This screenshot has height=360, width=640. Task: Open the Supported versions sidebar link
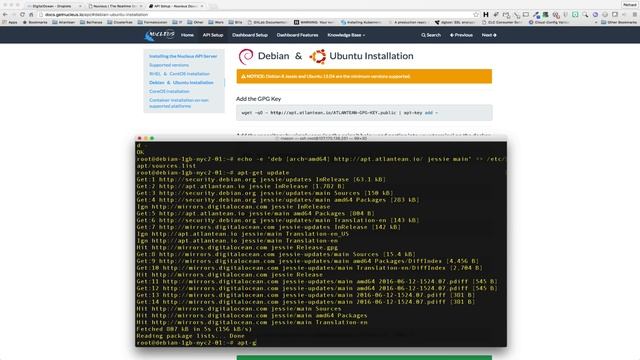(x=169, y=65)
